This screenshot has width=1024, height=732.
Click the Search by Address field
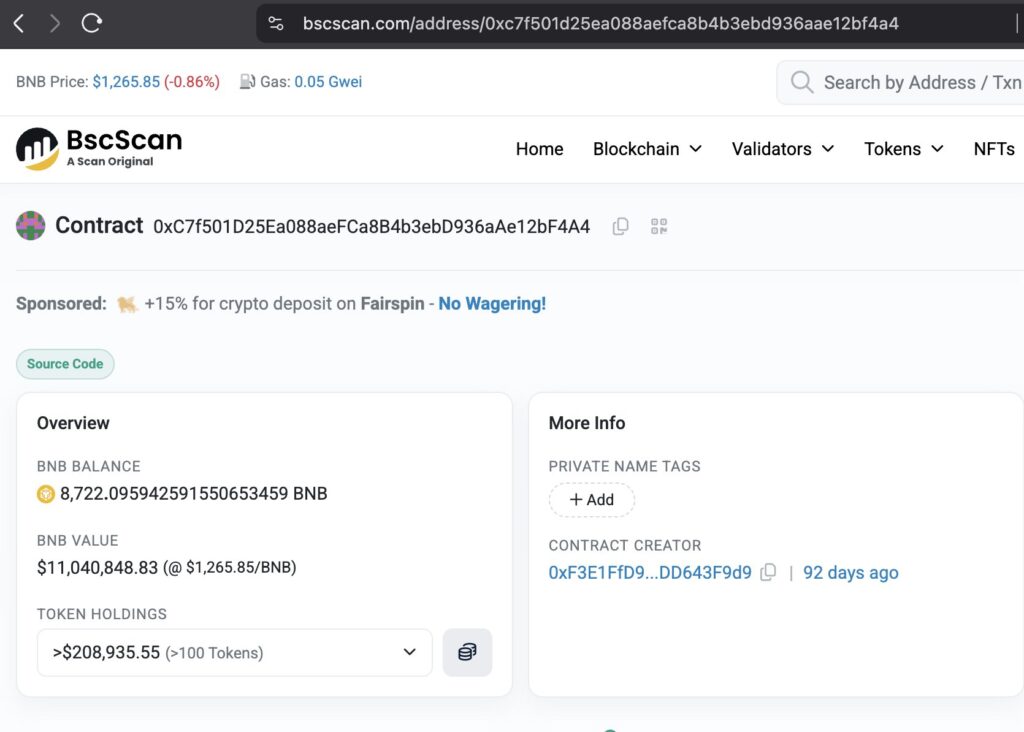(920, 83)
